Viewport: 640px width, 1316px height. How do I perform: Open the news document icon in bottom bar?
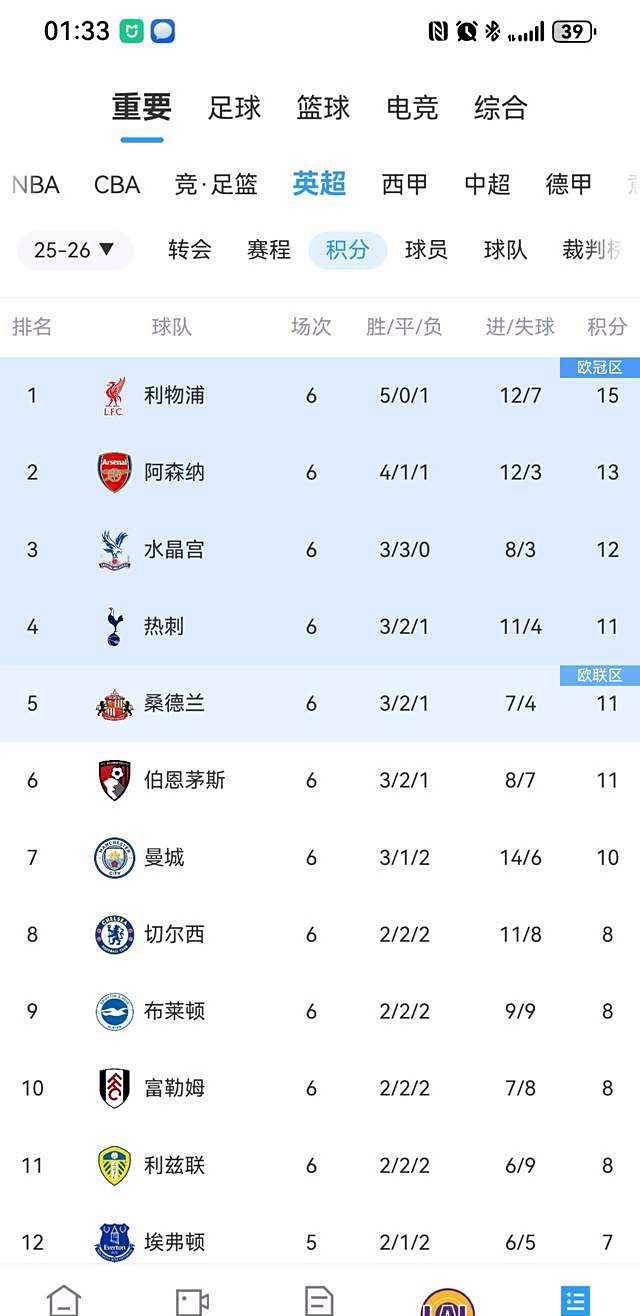click(x=319, y=1299)
